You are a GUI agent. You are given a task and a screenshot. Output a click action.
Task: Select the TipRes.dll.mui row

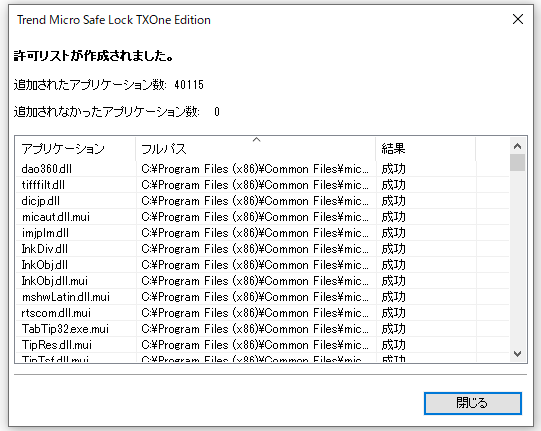pyautogui.click(x=262, y=345)
